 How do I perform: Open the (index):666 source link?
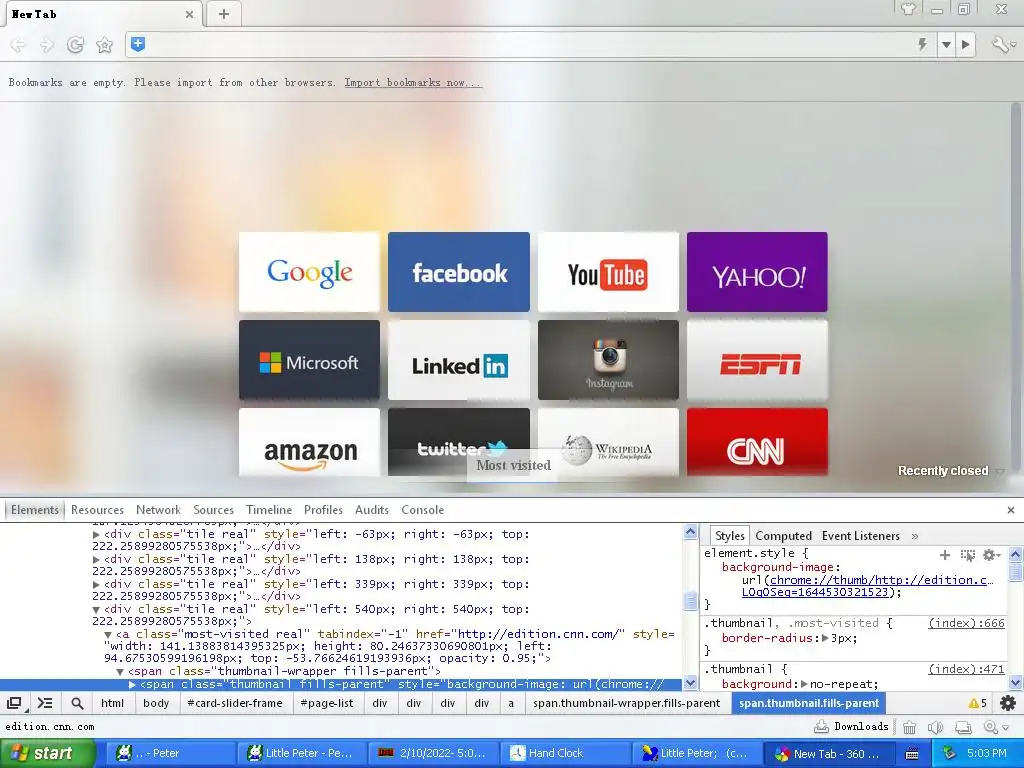point(967,623)
